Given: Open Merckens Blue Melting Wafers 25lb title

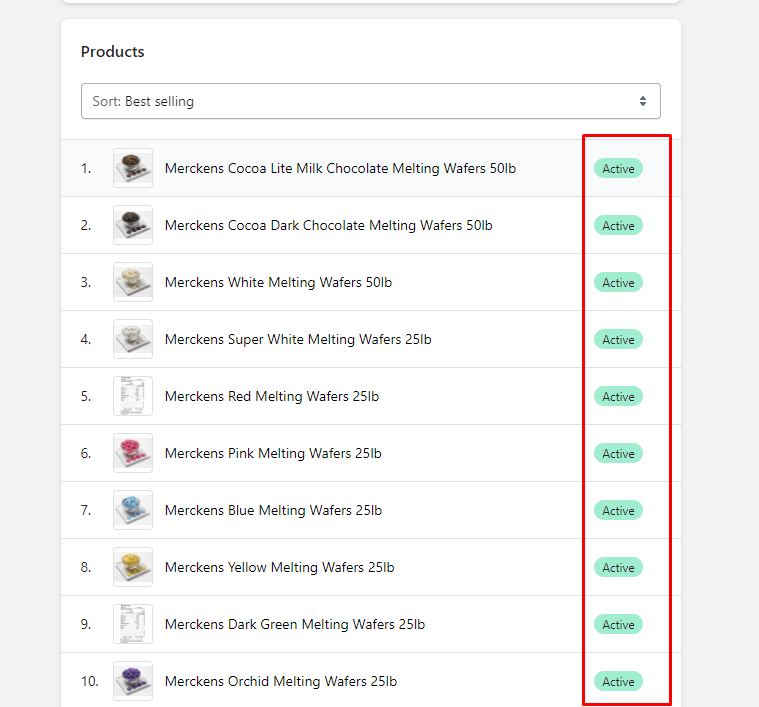Looking at the screenshot, I should [273, 511].
